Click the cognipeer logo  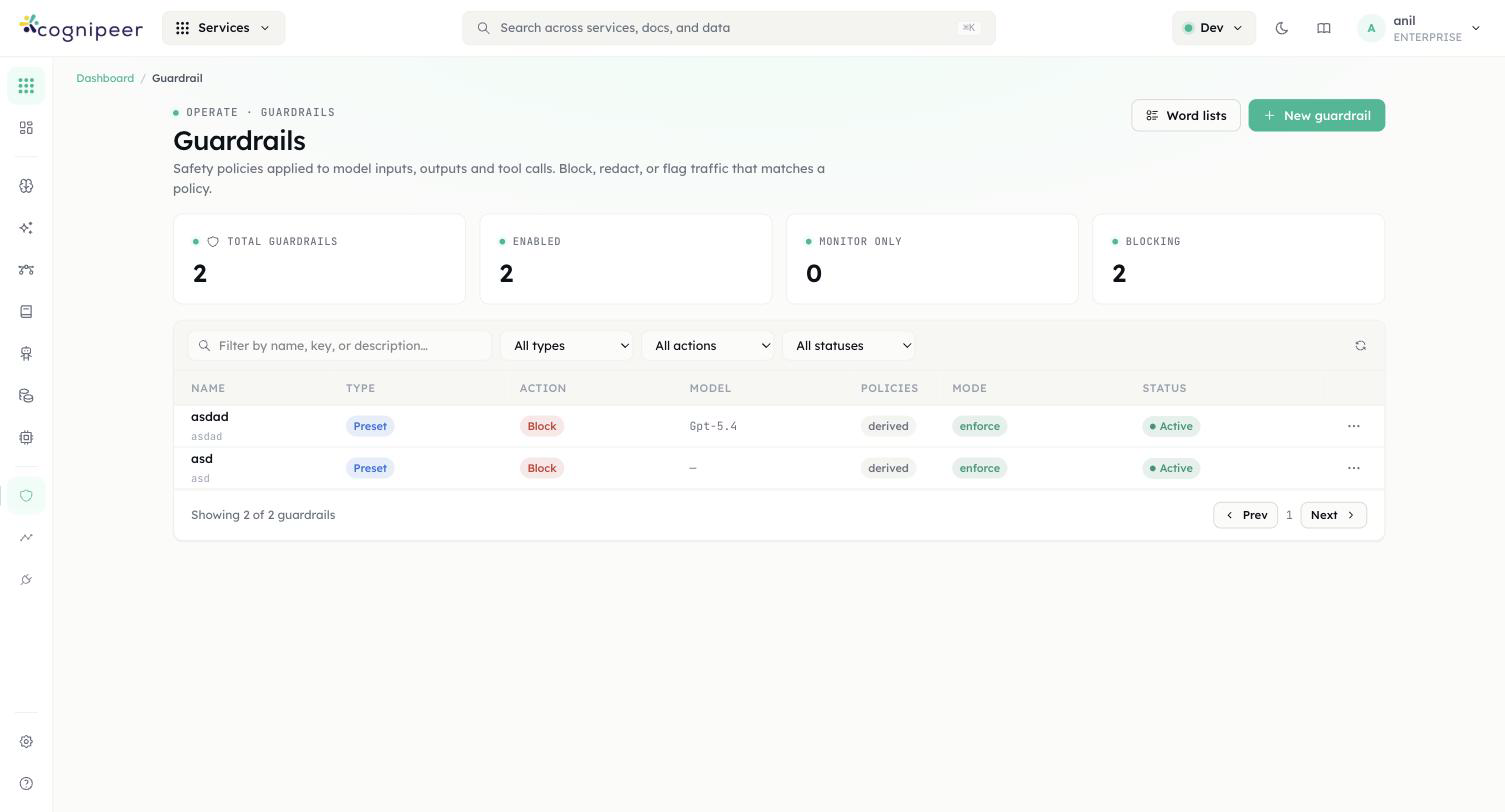81,28
